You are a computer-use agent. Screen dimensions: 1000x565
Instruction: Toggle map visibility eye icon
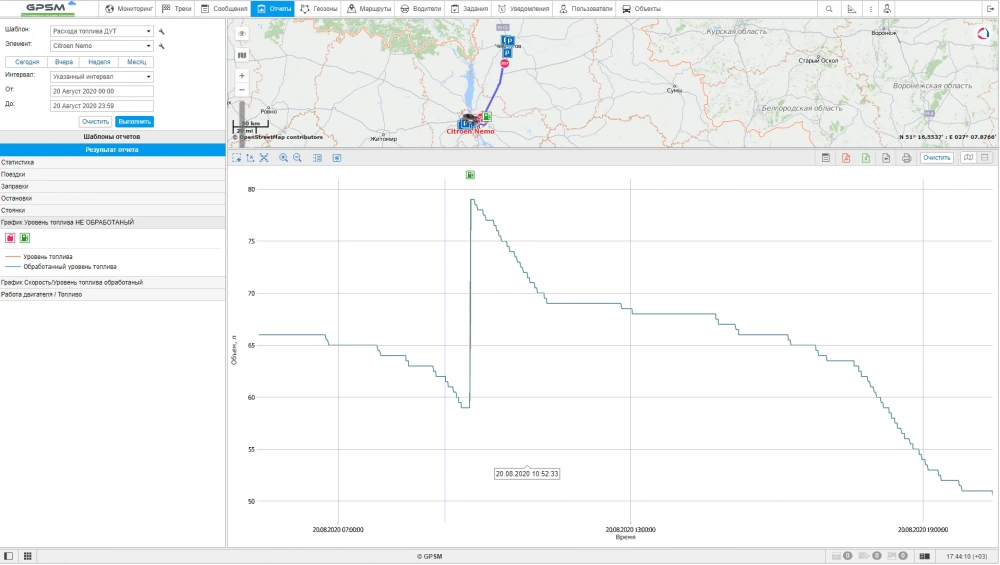click(x=242, y=33)
